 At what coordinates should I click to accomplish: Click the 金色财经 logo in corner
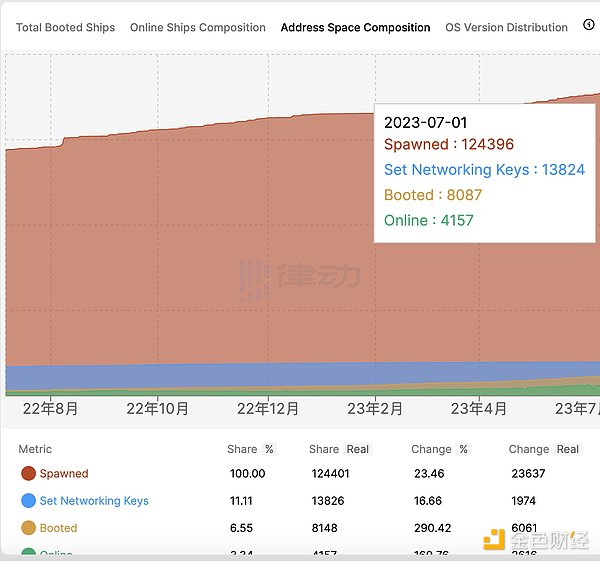point(538,540)
